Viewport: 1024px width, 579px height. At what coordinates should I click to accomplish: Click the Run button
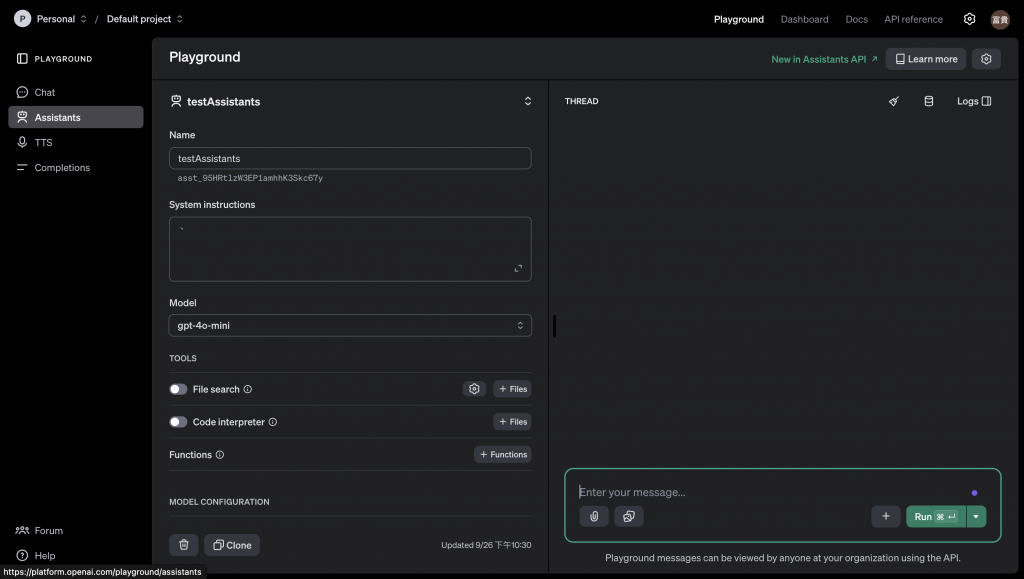click(x=935, y=516)
